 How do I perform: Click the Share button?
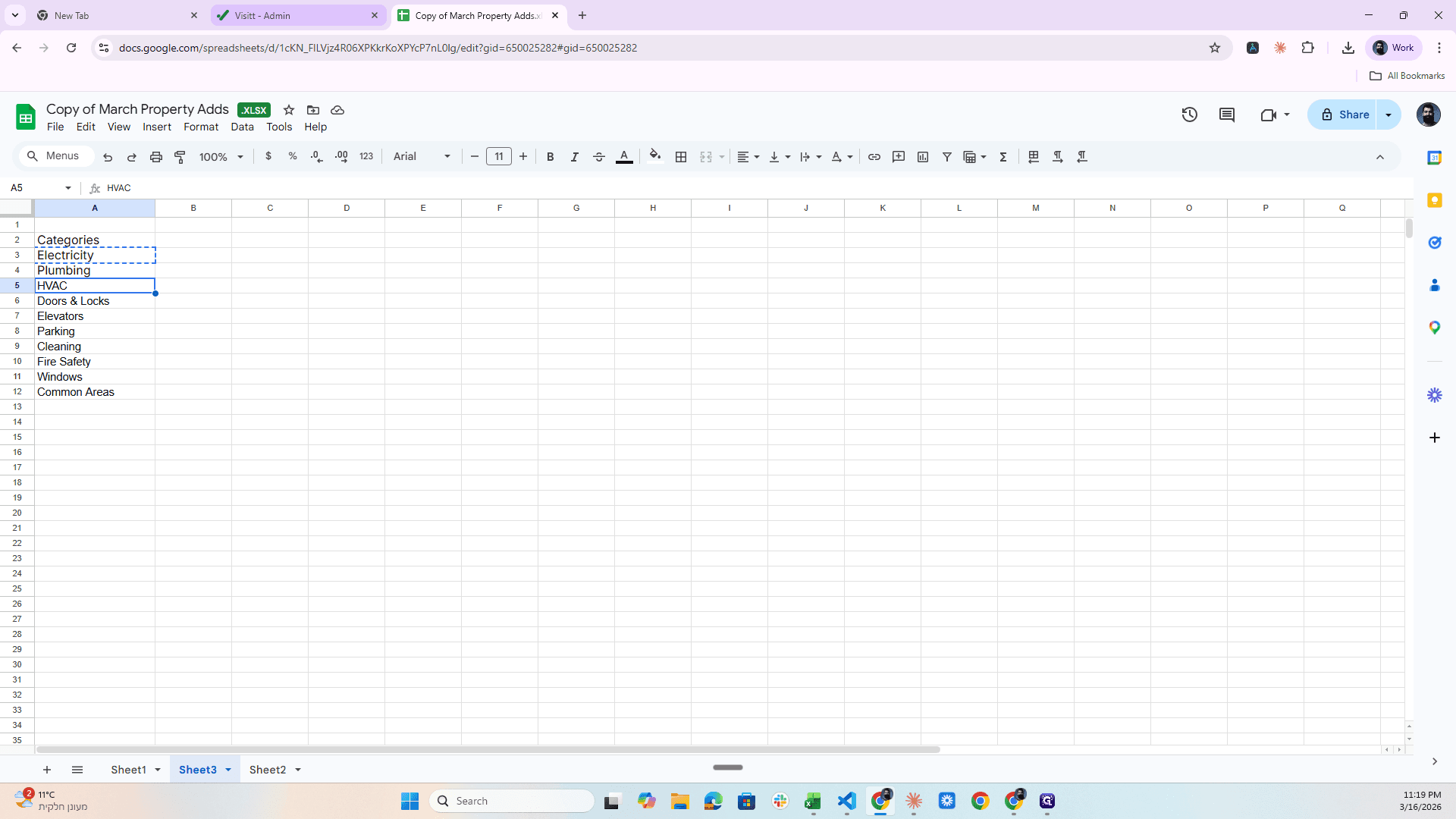1343,115
